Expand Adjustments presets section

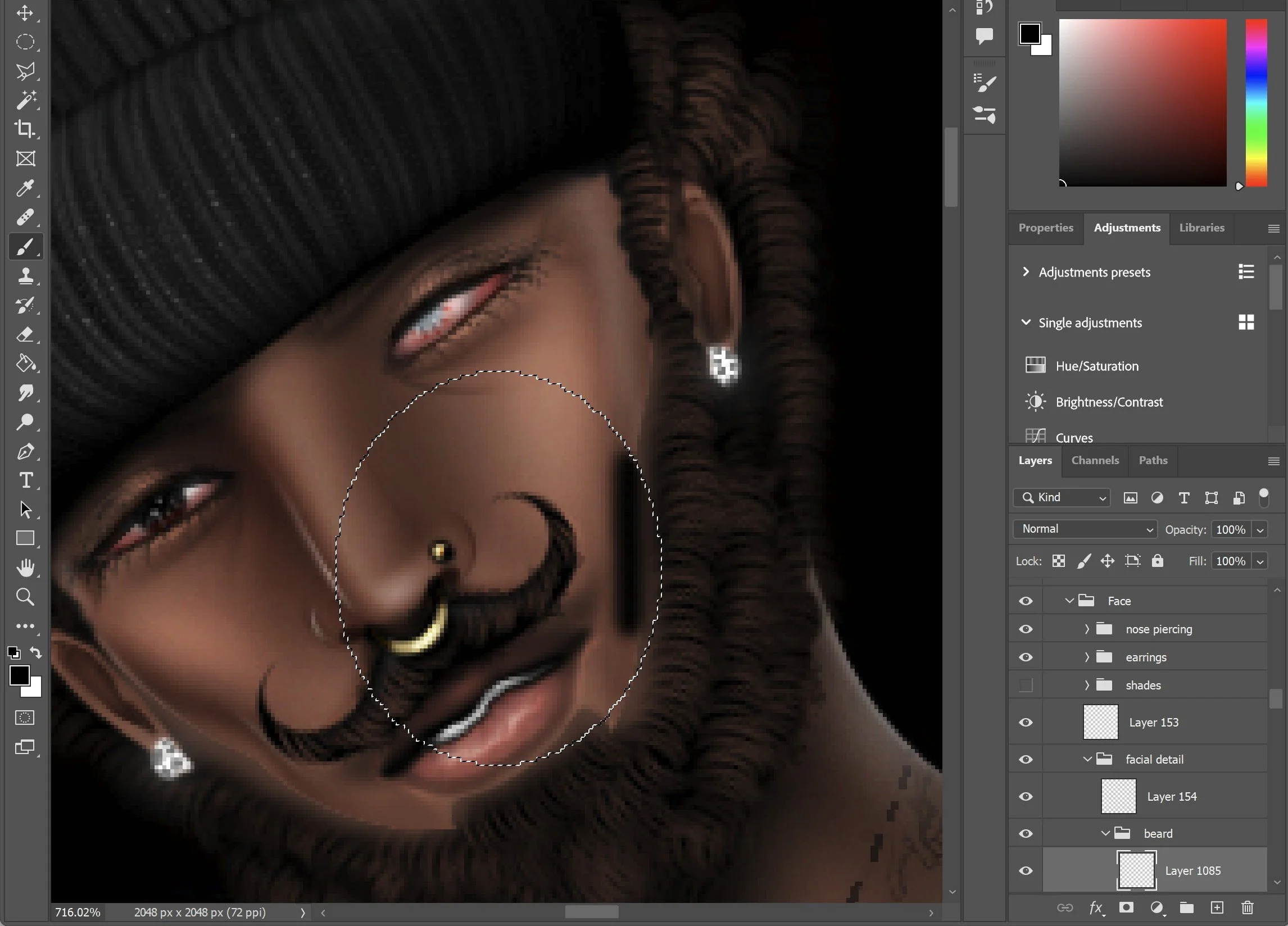coord(1026,272)
